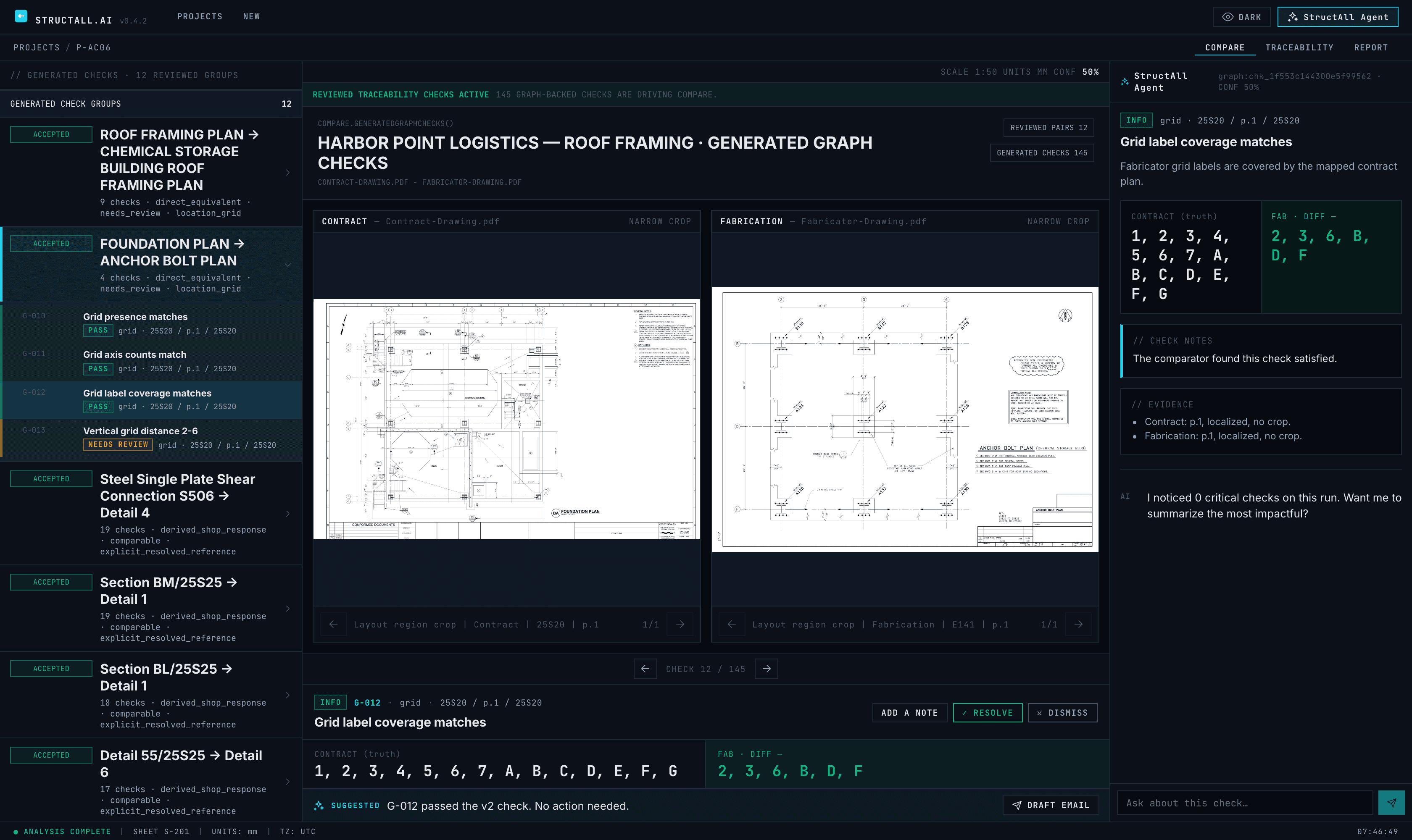Send the agent message with paper-plane button
1412x840 pixels.
tap(1391, 803)
